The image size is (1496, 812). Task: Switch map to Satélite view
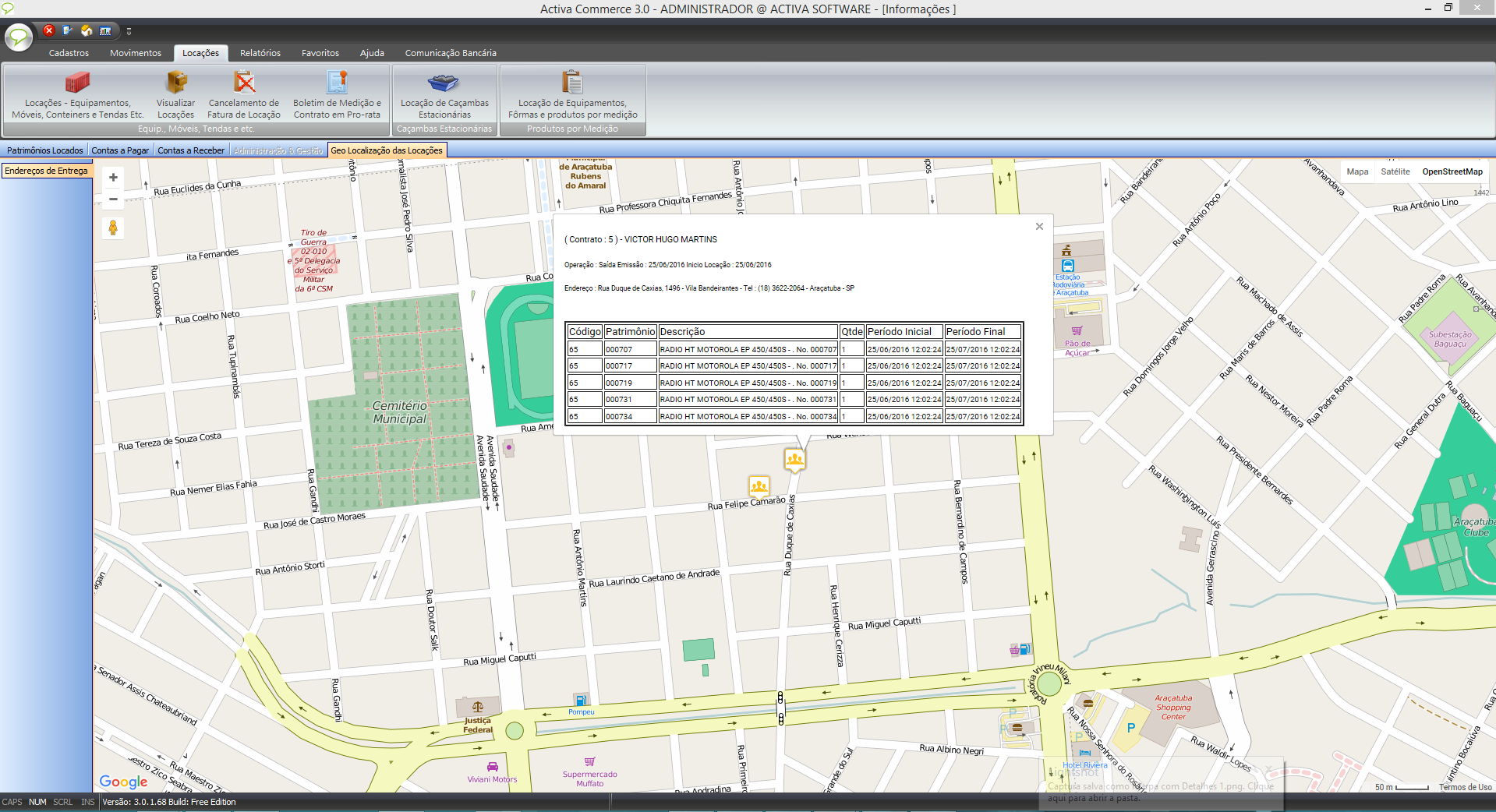point(1395,171)
